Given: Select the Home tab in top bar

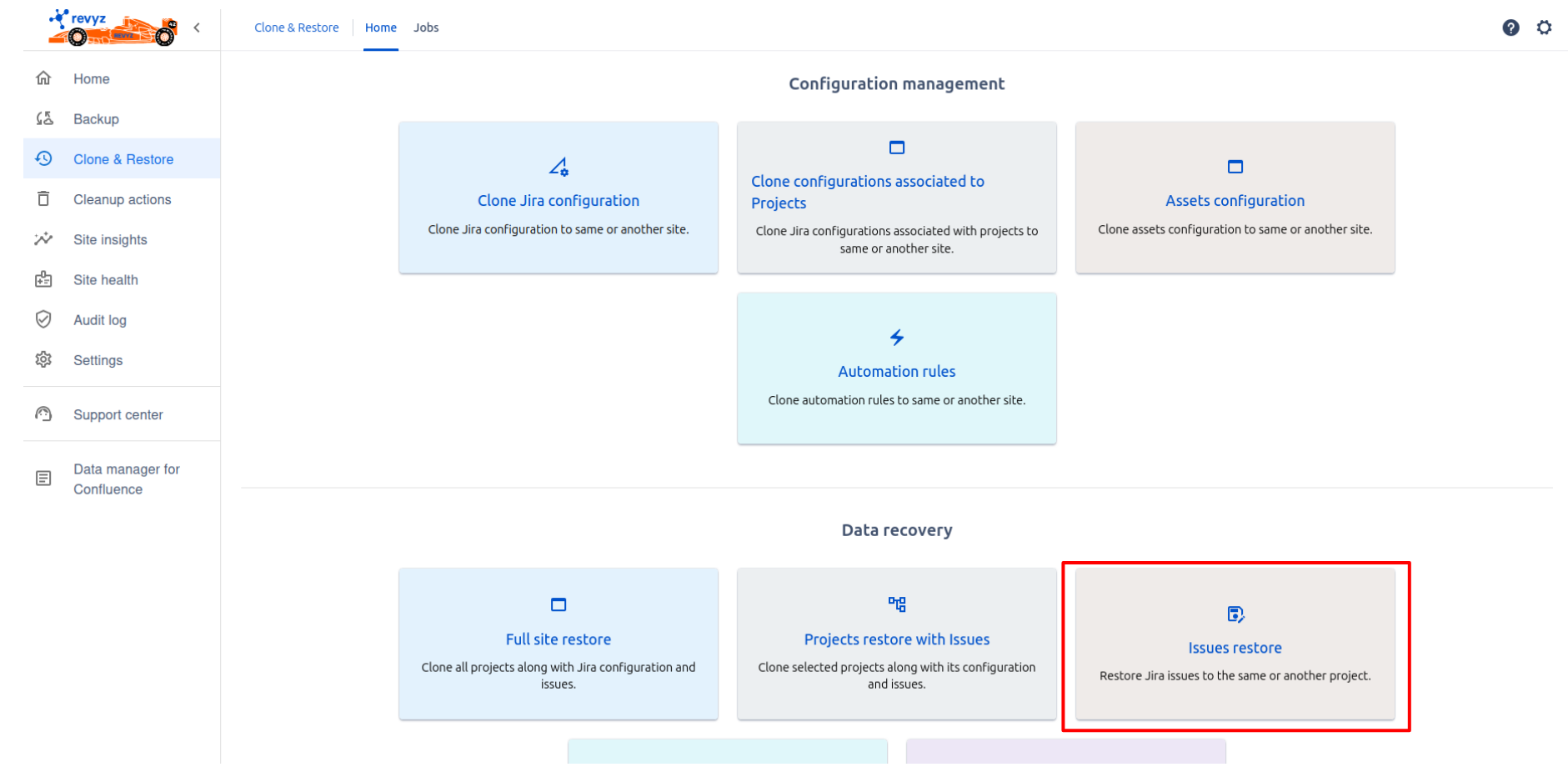Looking at the screenshot, I should point(381,28).
